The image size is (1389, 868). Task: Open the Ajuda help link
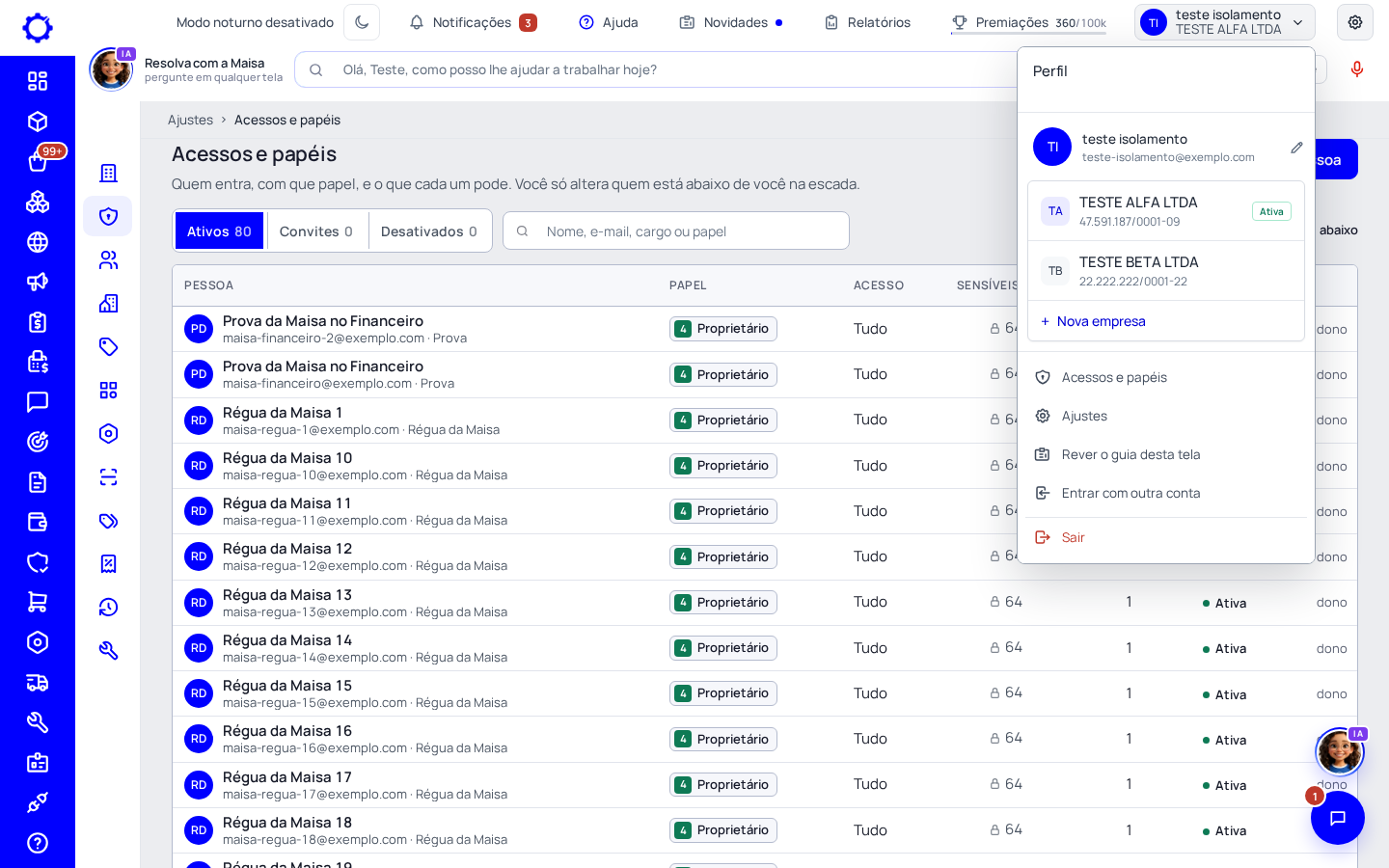click(x=609, y=22)
